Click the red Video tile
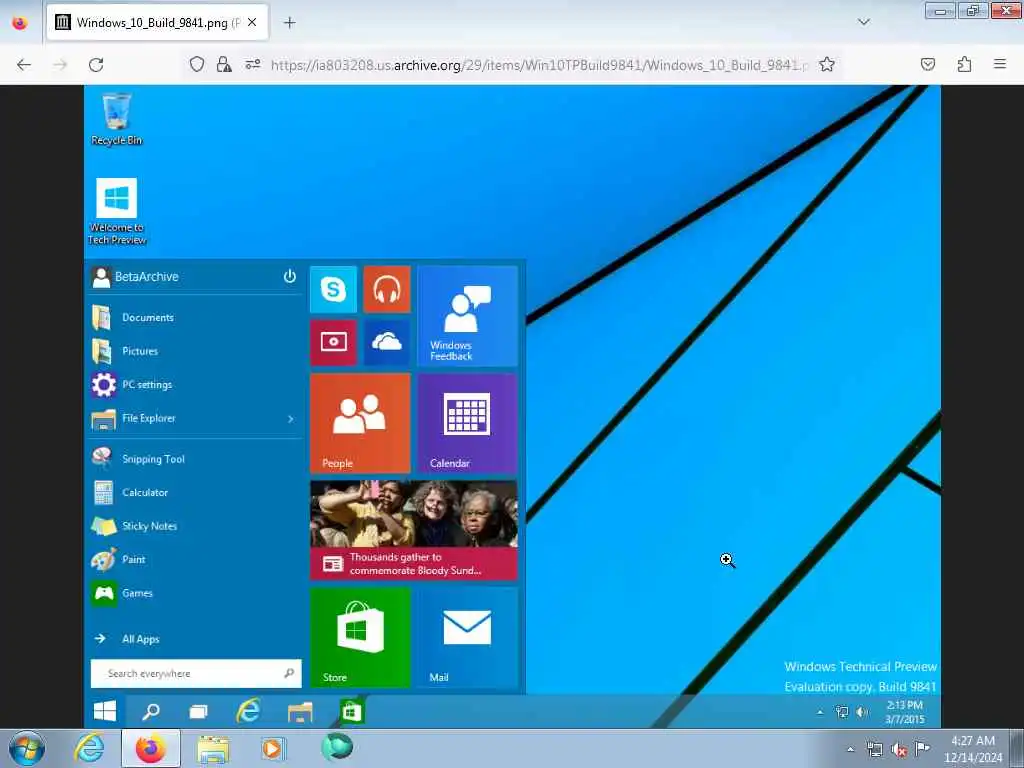Viewport: 1024px width, 768px height. tap(334, 342)
